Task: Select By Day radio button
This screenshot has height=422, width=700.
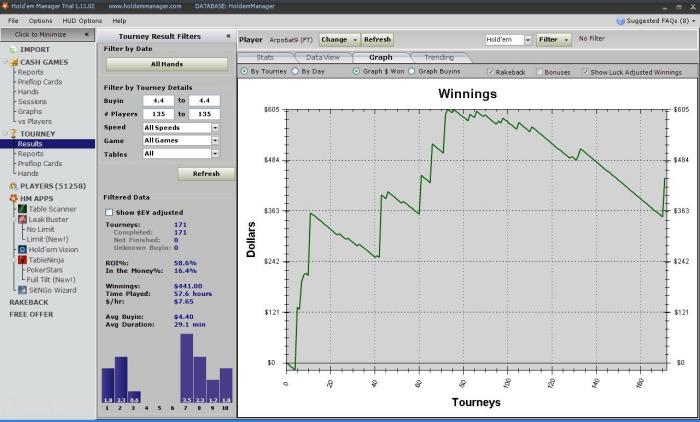Action: 295,71
